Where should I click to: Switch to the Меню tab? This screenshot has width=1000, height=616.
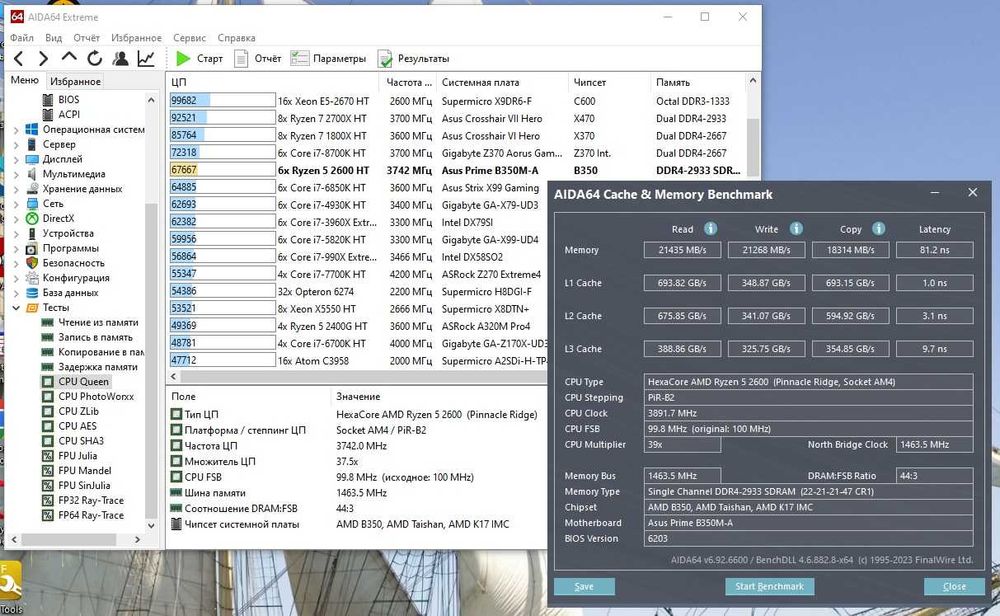pos(24,80)
